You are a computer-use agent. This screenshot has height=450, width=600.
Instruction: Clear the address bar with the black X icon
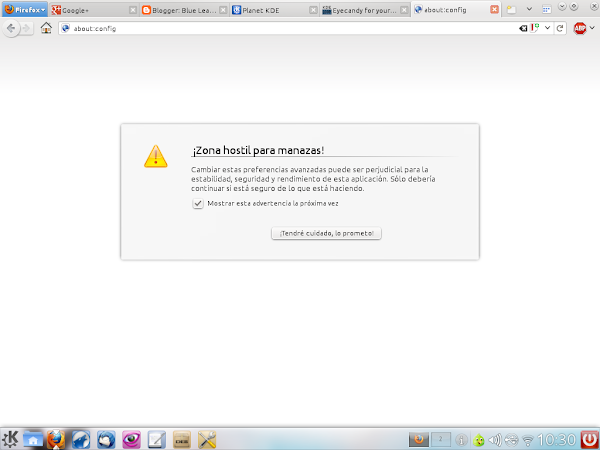point(523,28)
